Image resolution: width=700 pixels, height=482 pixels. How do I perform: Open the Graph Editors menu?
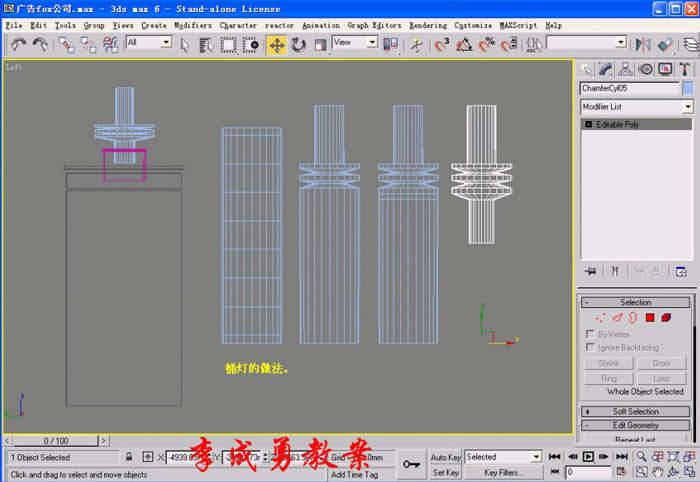[374, 25]
